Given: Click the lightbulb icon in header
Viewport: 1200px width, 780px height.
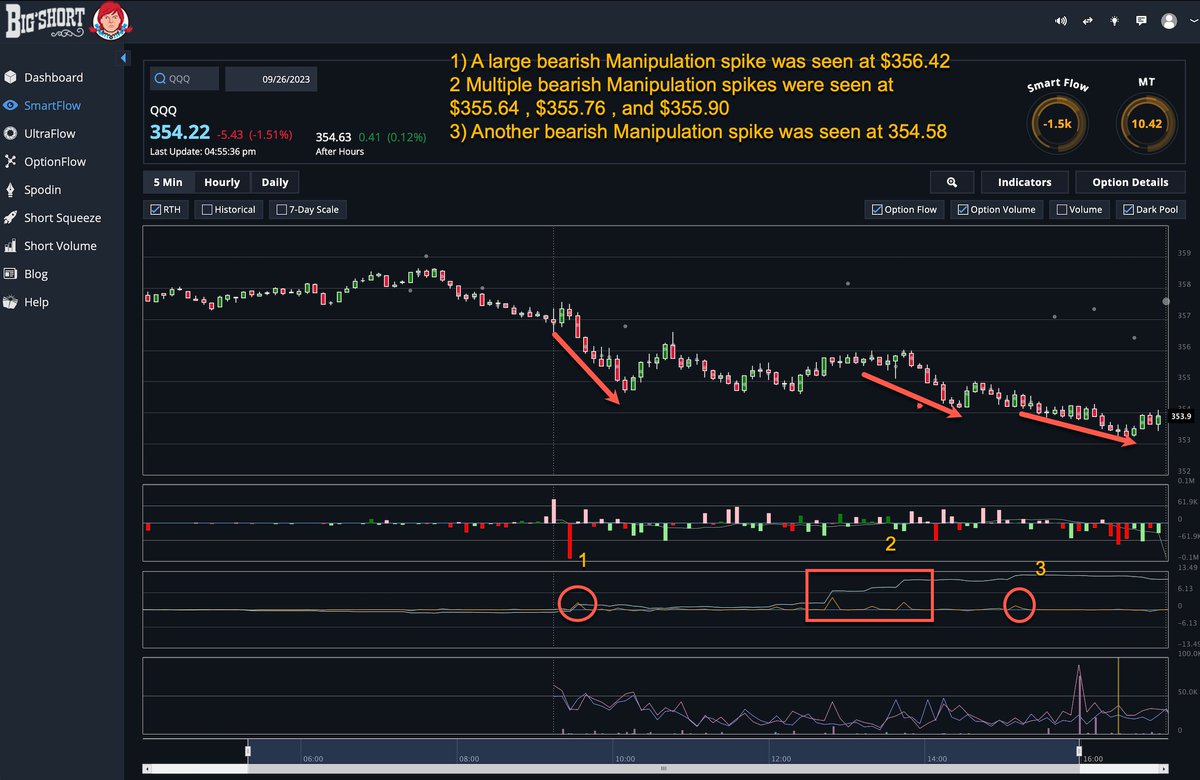Looking at the screenshot, I should pos(1115,21).
